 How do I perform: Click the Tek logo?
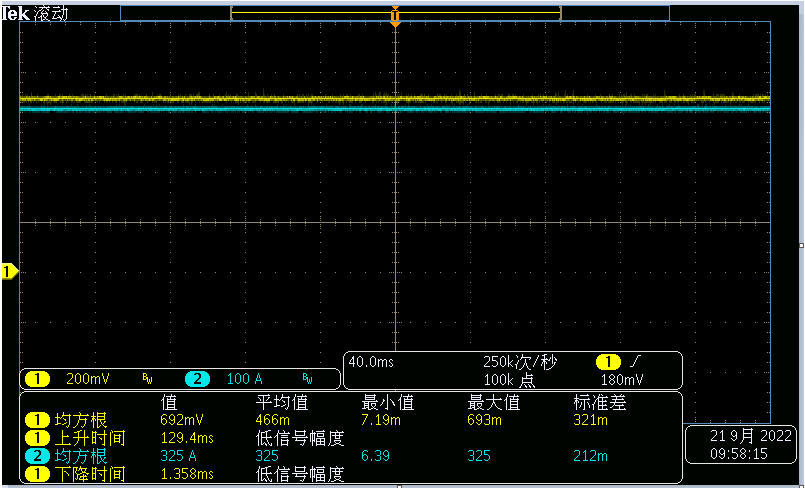click(x=15, y=14)
